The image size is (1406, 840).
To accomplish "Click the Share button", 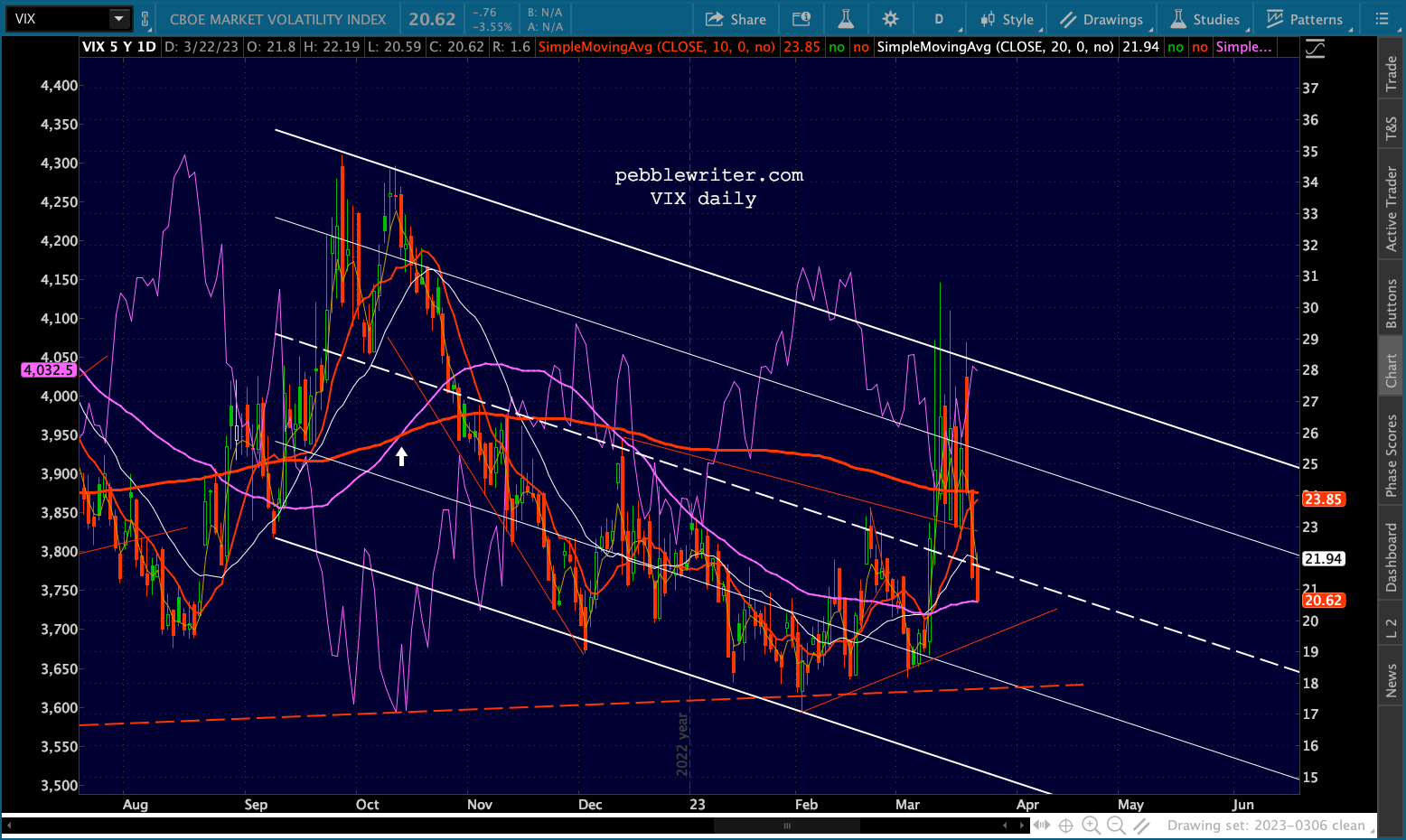I will click(736, 19).
